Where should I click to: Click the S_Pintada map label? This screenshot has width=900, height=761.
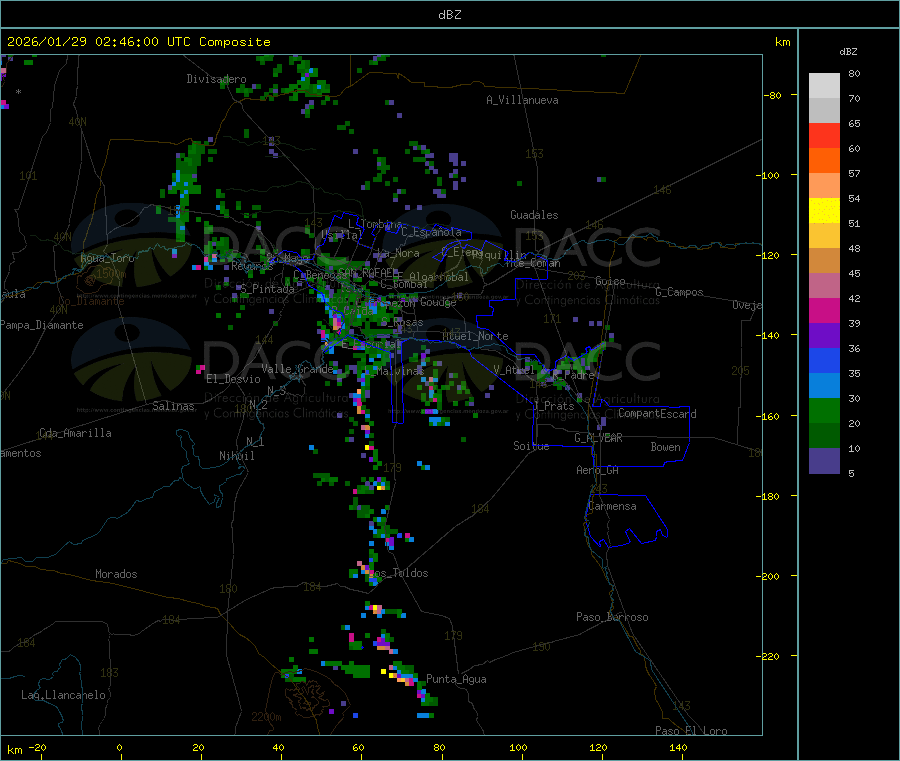pyautogui.click(x=267, y=289)
